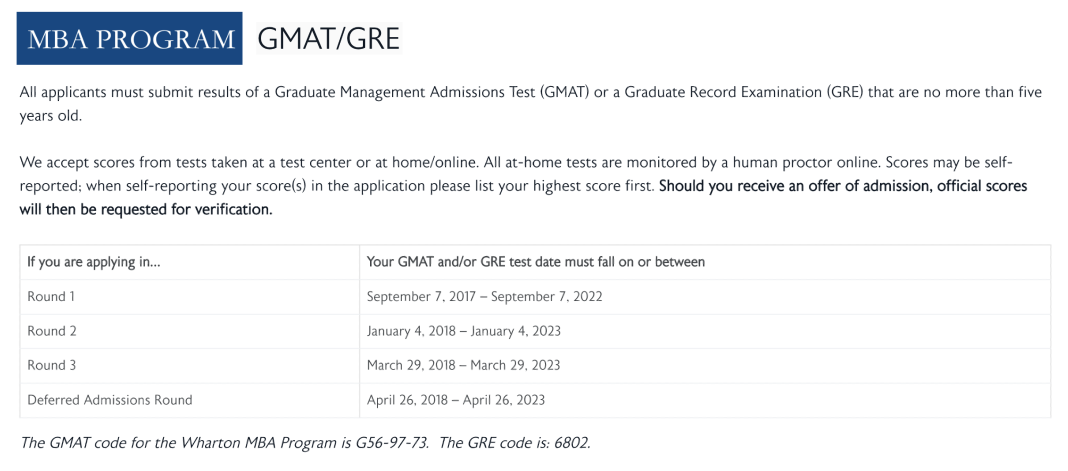Select the Round 3 table cell

(52, 365)
